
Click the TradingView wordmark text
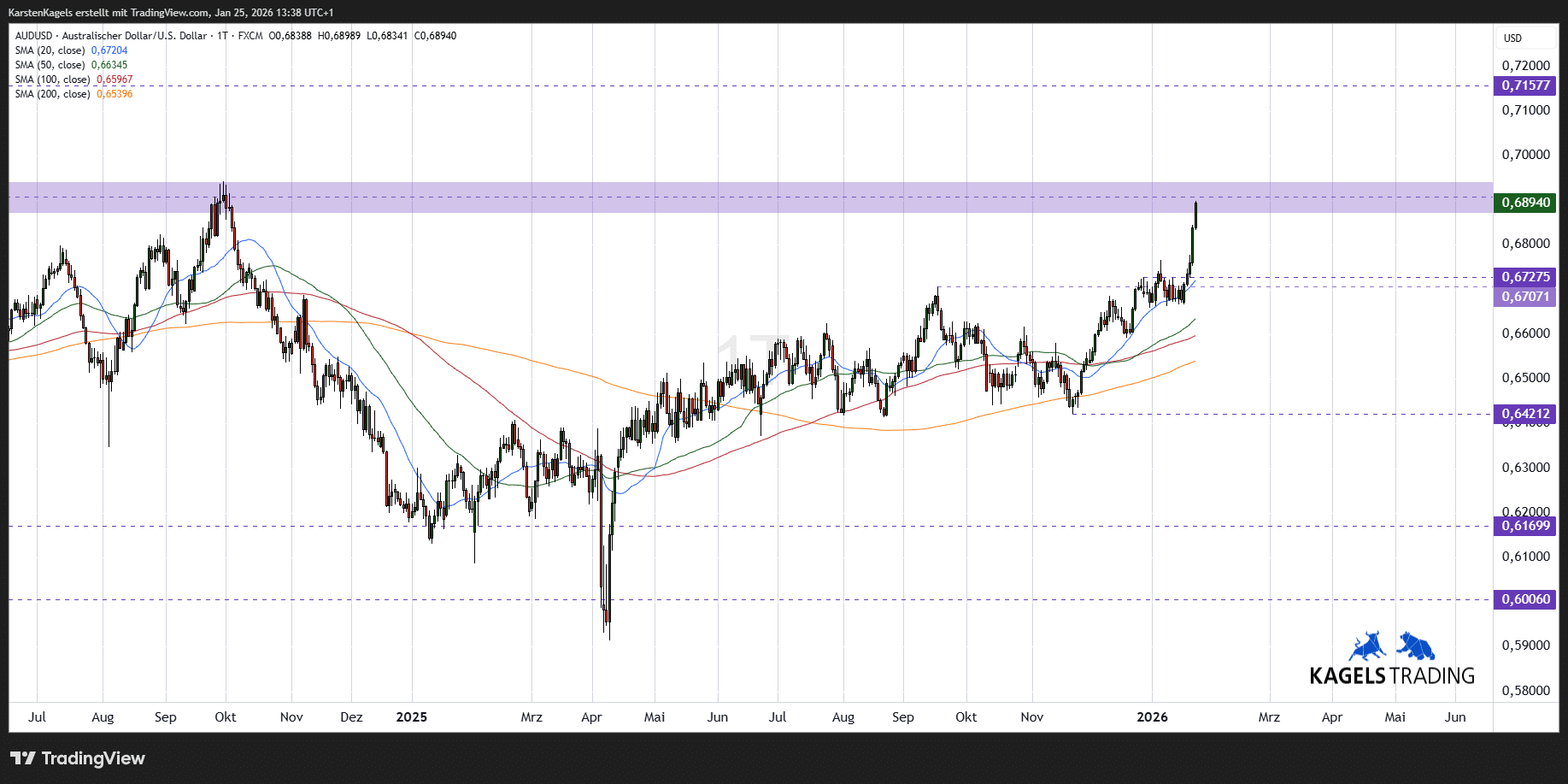coord(93,758)
